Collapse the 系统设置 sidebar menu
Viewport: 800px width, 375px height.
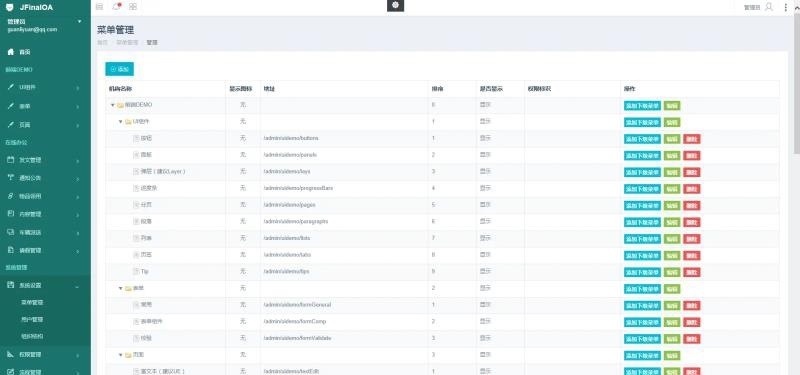45,286
